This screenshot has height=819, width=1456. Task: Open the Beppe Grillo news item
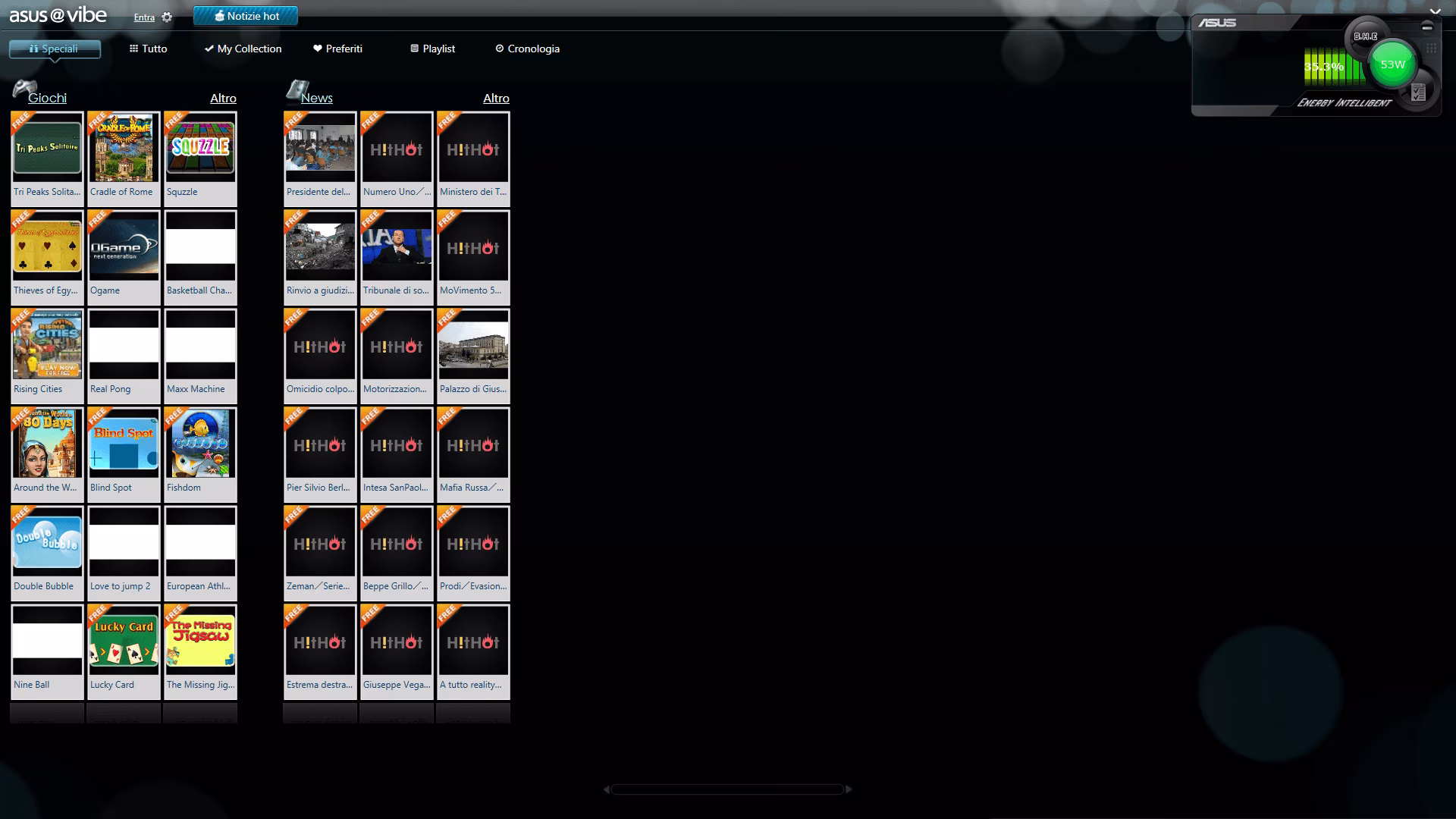click(397, 554)
